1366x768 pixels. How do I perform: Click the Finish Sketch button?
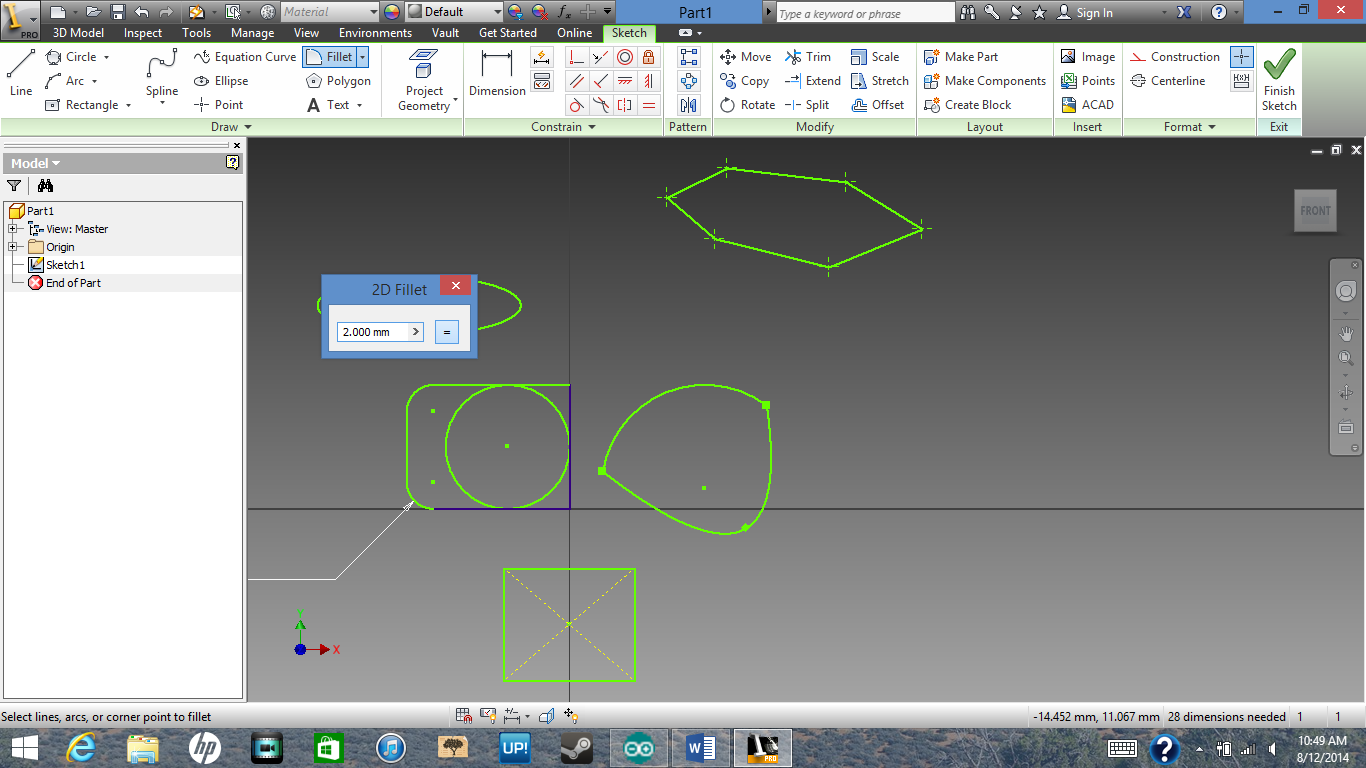coord(1279,80)
